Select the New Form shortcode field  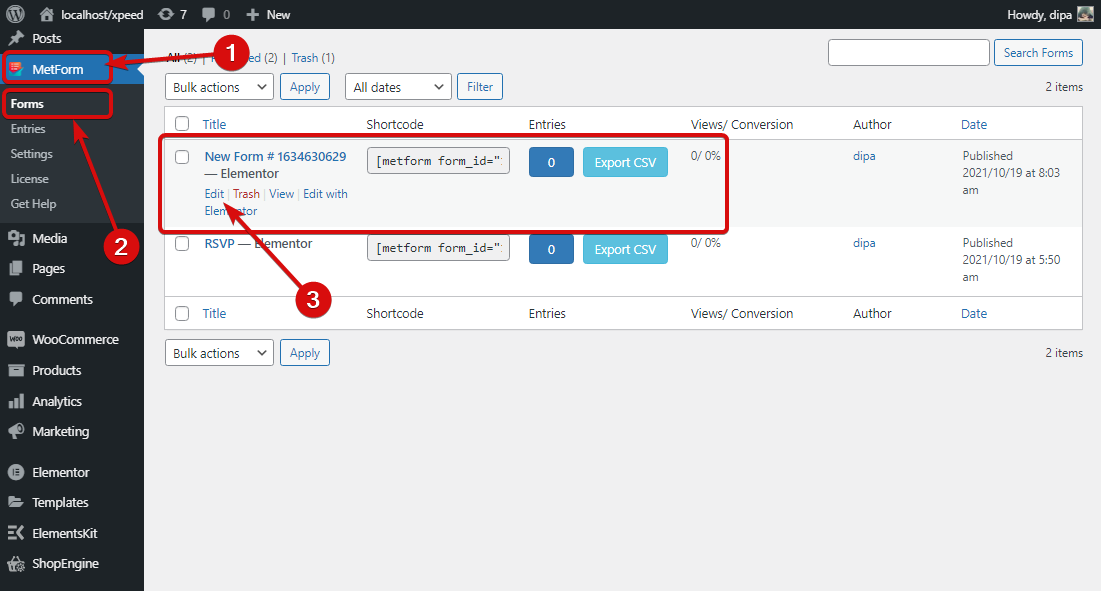pyautogui.click(x=438, y=161)
